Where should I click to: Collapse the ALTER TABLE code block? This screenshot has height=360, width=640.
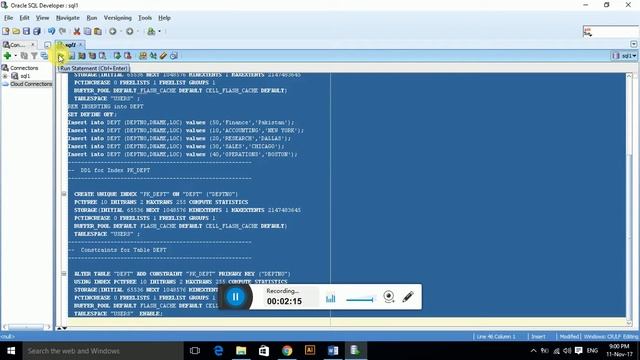(64, 273)
